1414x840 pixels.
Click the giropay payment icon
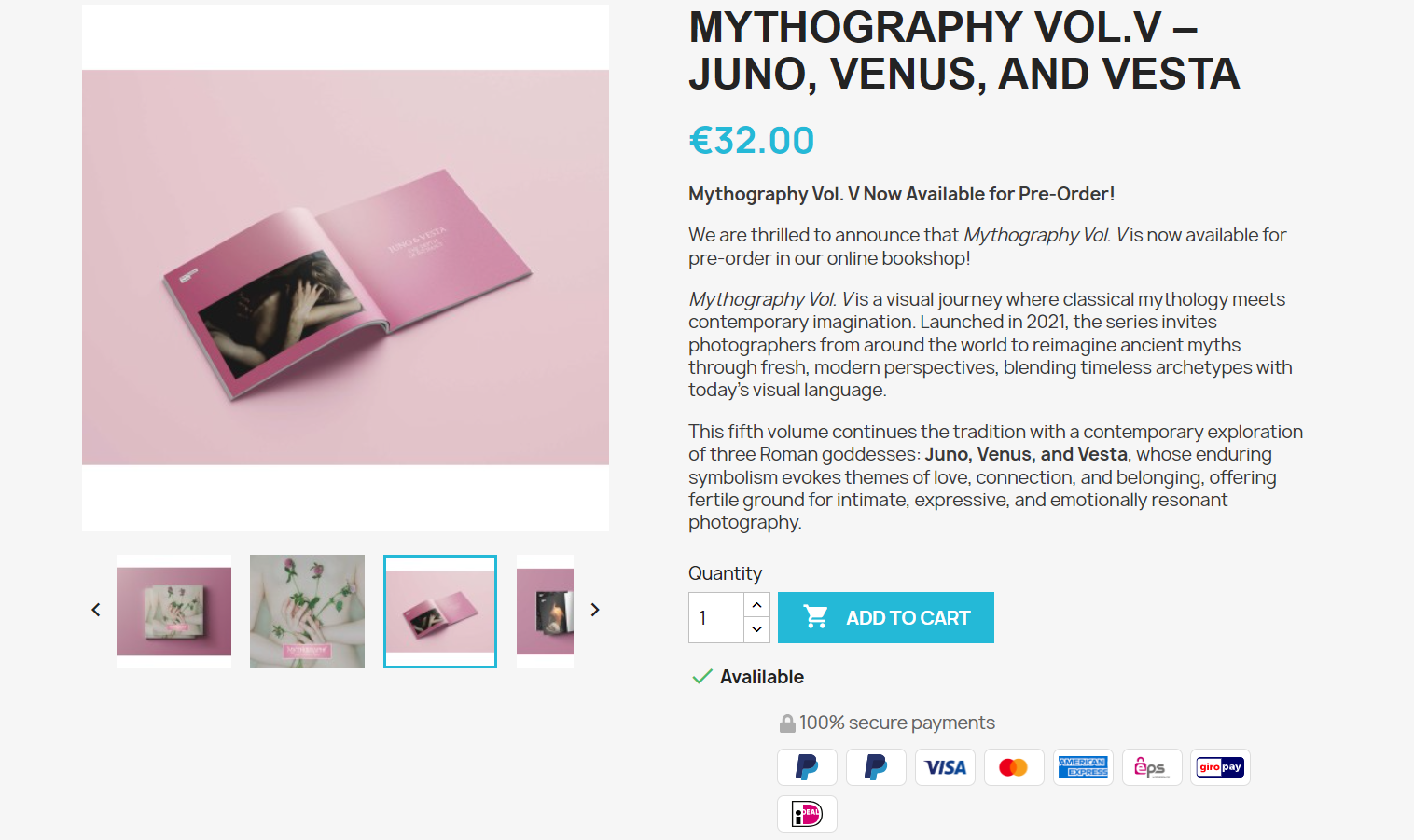[1220, 767]
